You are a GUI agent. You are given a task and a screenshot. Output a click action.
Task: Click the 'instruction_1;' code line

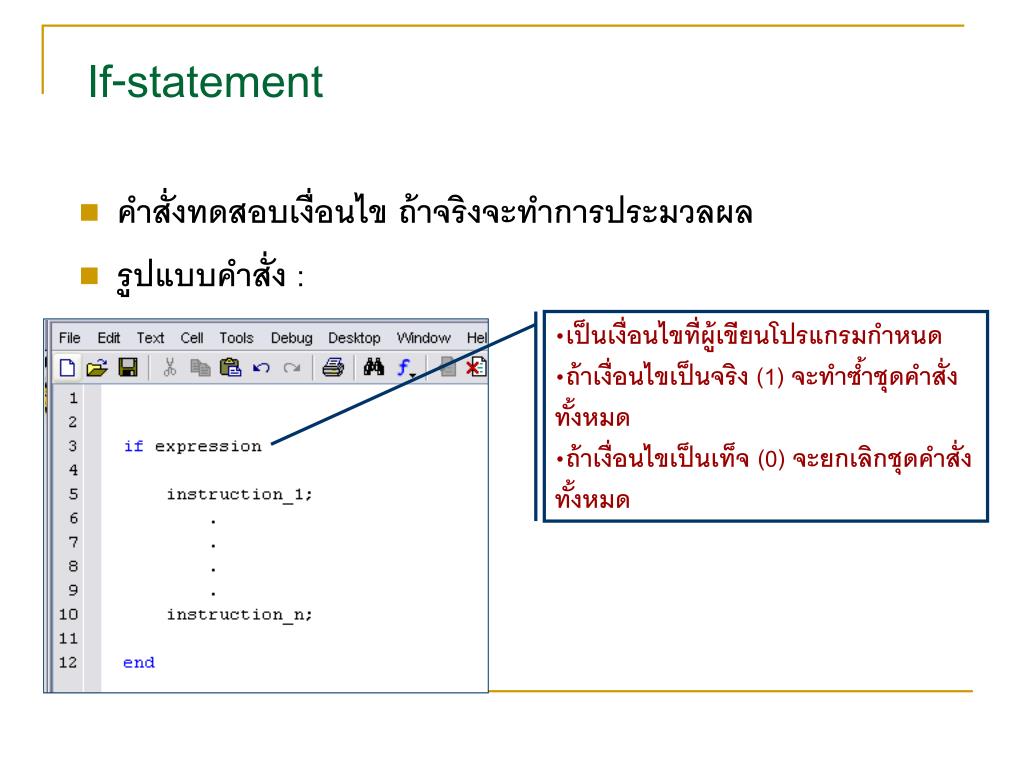point(239,494)
